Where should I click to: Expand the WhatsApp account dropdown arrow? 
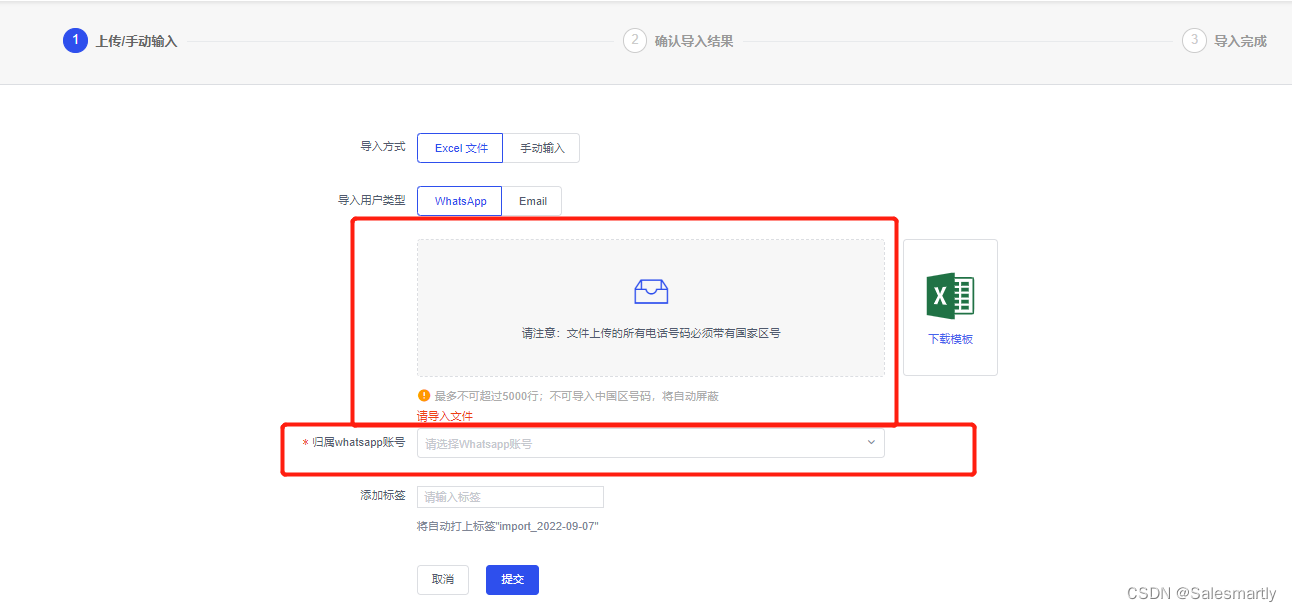[x=871, y=443]
